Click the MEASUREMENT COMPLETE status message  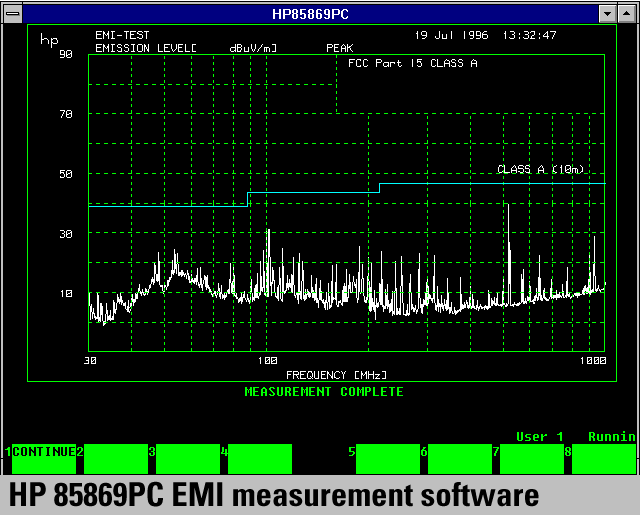tap(324, 392)
